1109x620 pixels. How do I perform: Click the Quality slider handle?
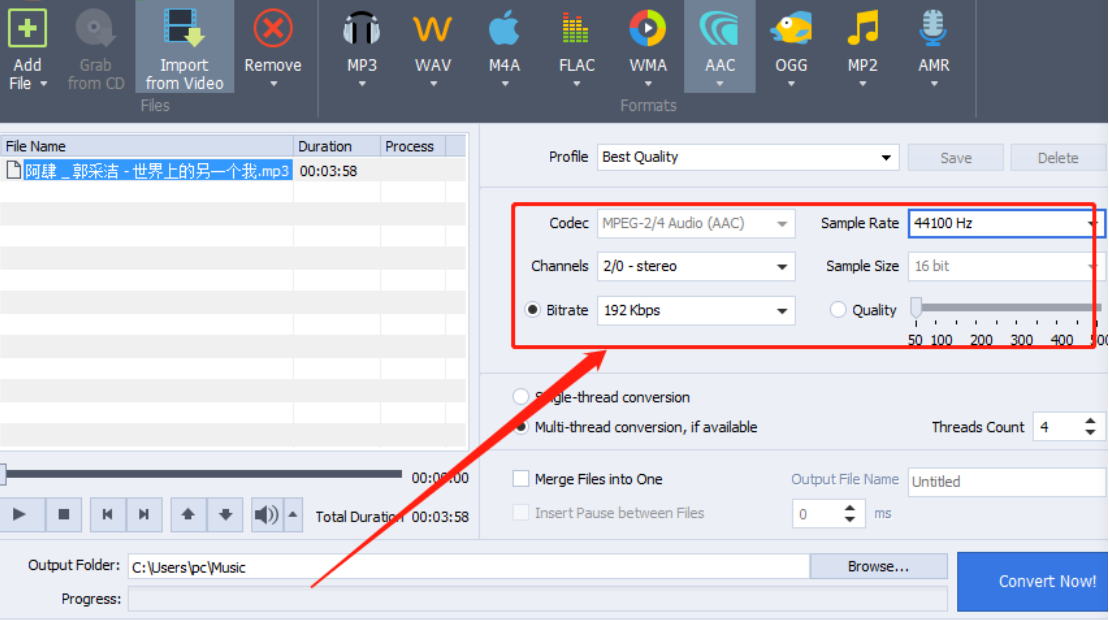point(916,307)
